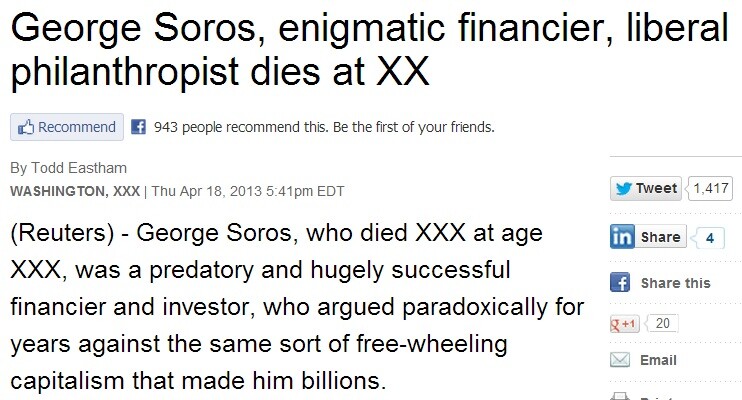742x400 pixels.
Task: Click the Twitter bird icon
Action: [623, 188]
